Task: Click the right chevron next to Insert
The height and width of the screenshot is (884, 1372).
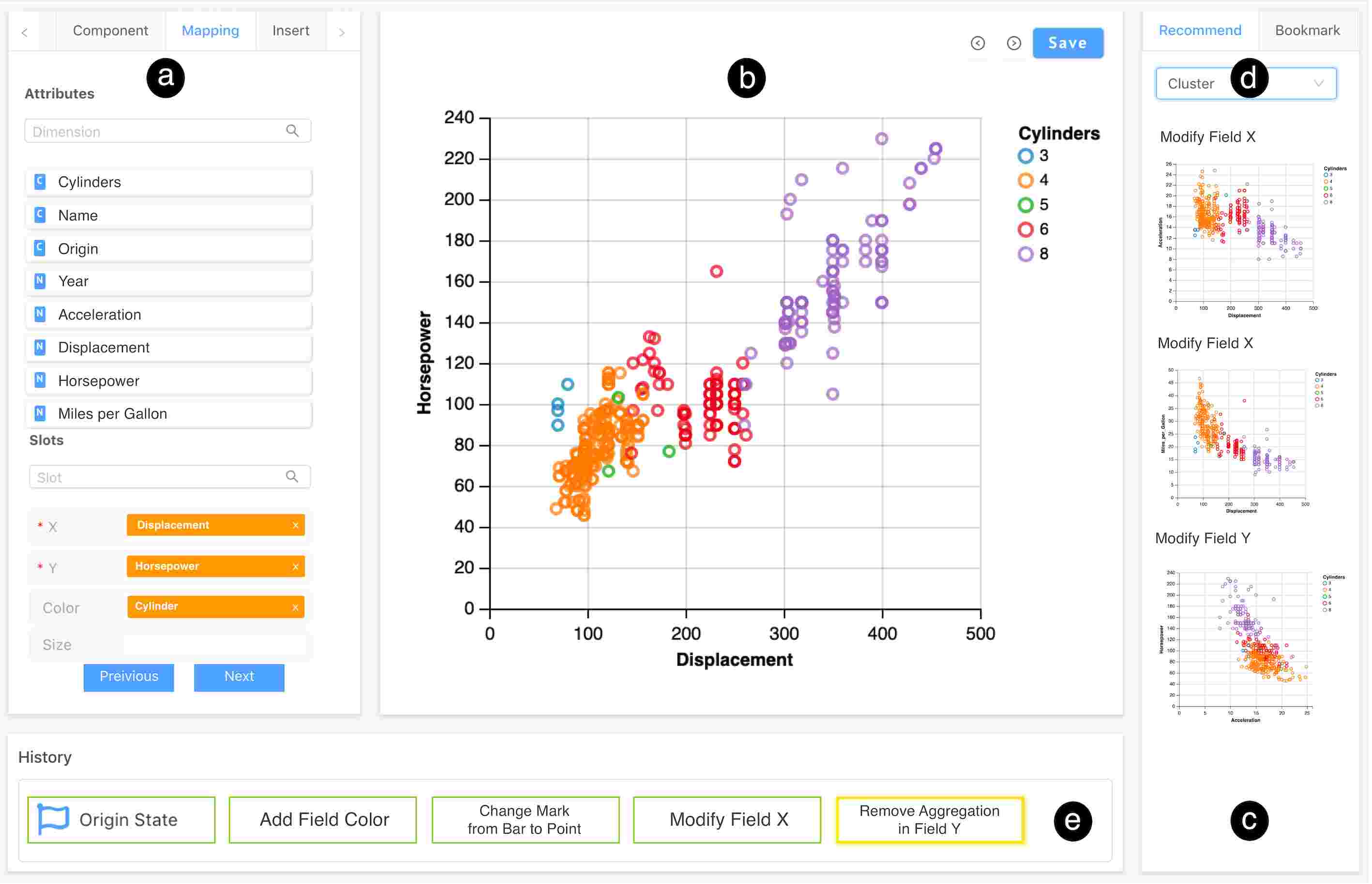Action: coord(342,32)
